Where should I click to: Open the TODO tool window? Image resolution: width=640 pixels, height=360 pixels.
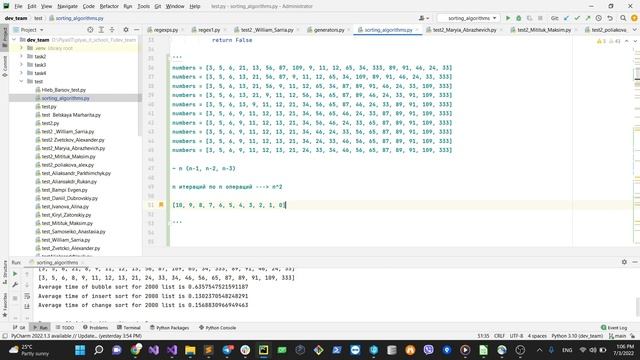coord(65,327)
